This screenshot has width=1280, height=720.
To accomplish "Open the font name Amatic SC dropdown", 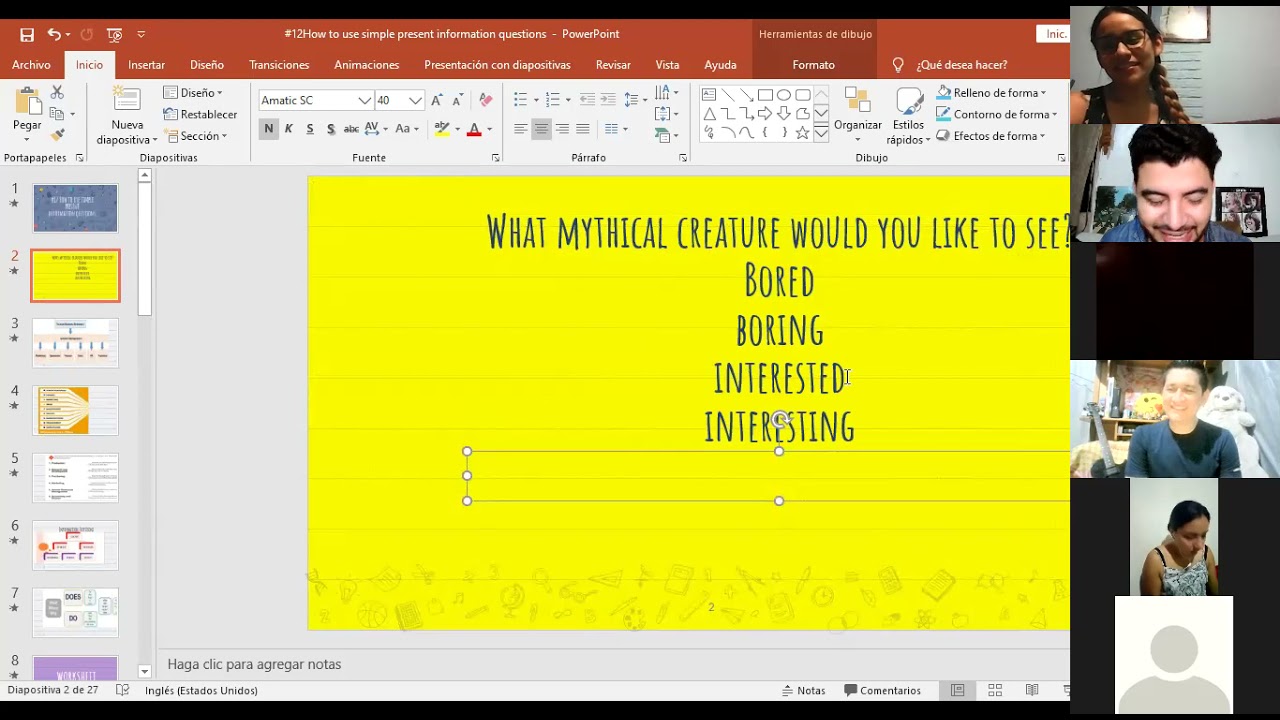I will [364, 100].
